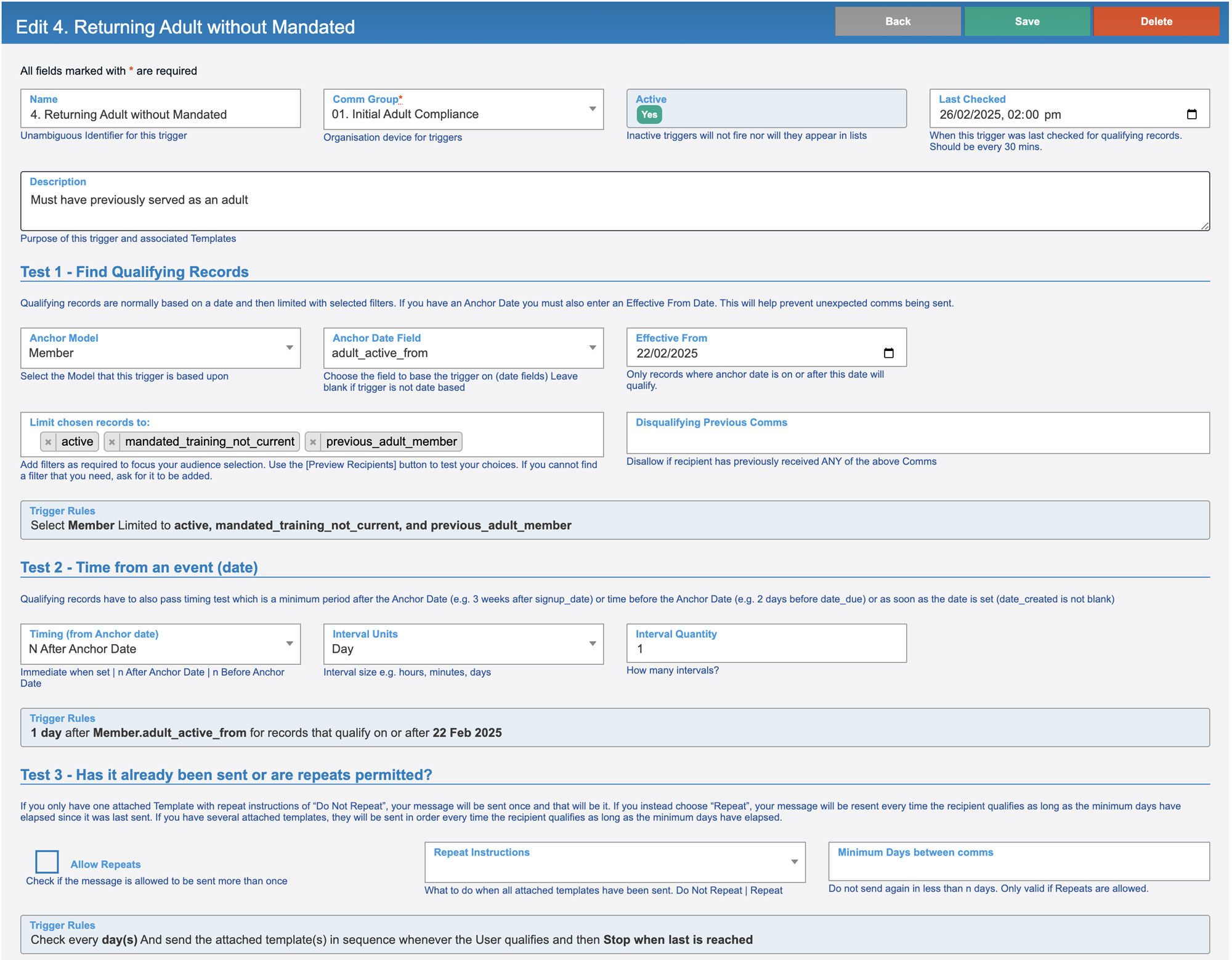Save the trigger
1232x960 pixels.
1027,22
